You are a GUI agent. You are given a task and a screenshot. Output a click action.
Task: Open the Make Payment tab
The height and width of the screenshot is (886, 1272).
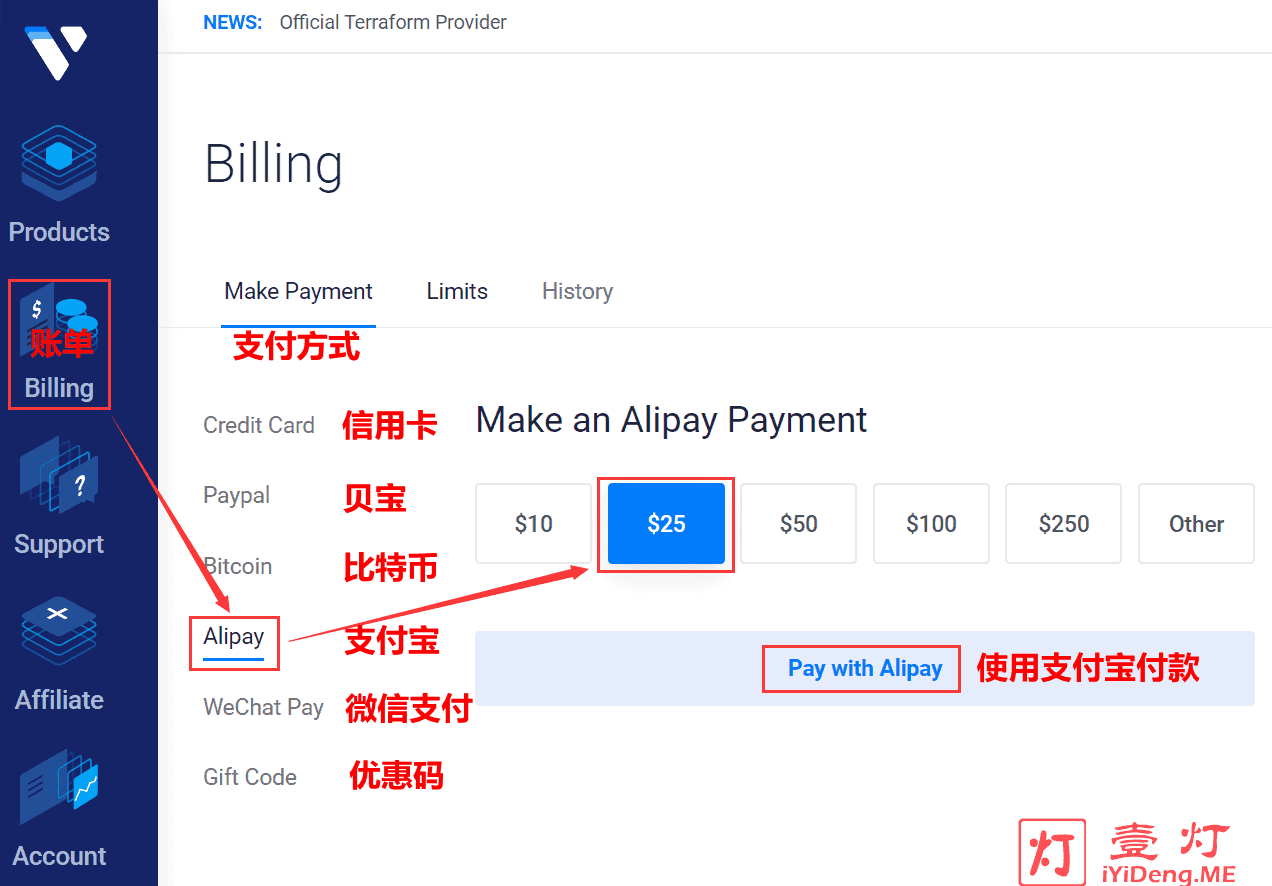point(298,292)
